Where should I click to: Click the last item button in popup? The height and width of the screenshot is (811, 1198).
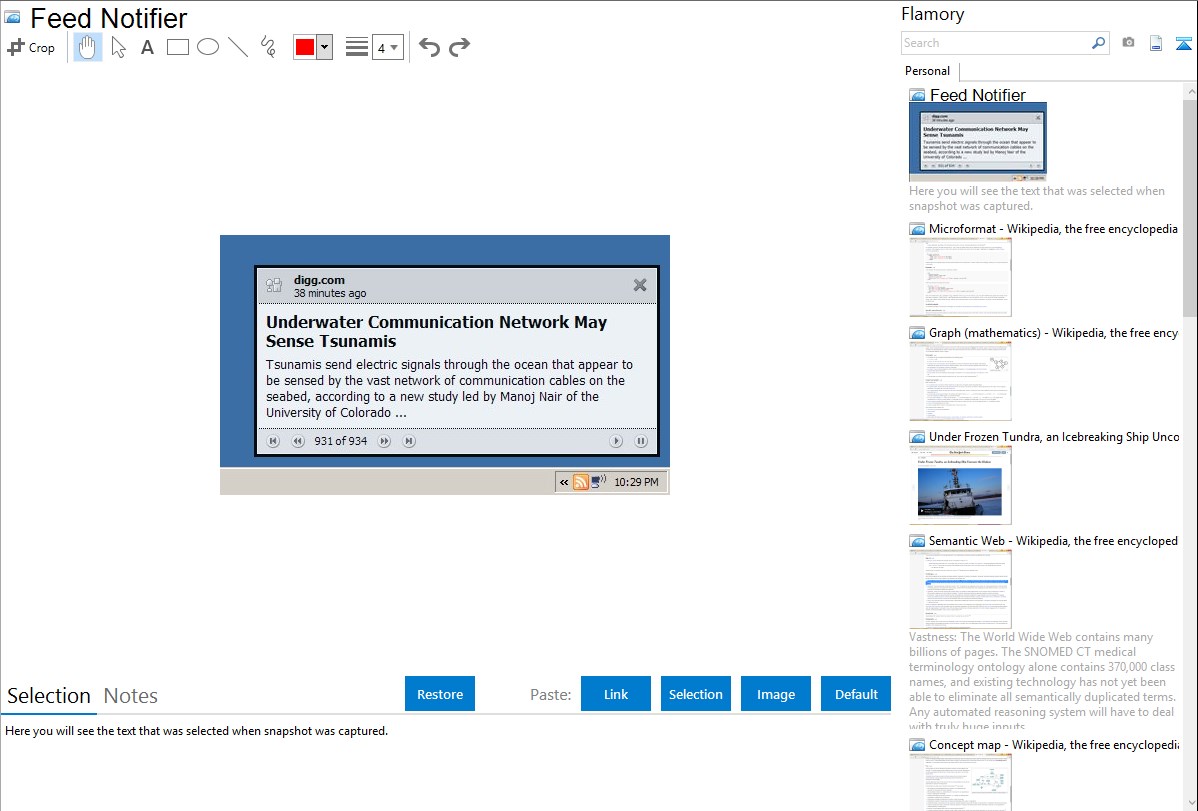409,441
